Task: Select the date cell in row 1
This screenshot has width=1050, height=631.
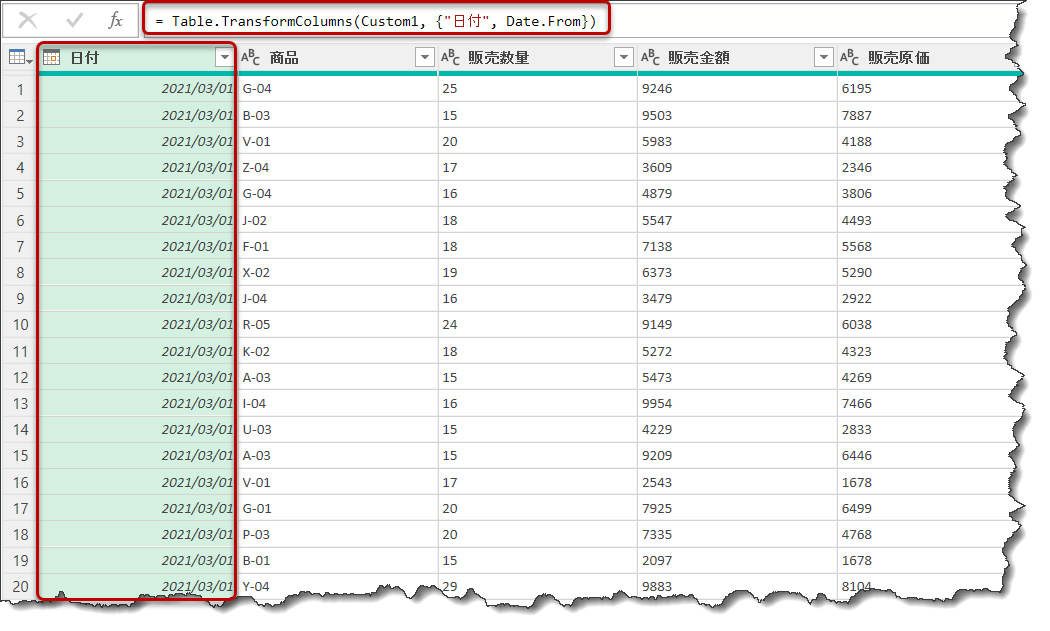Action: point(137,89)
